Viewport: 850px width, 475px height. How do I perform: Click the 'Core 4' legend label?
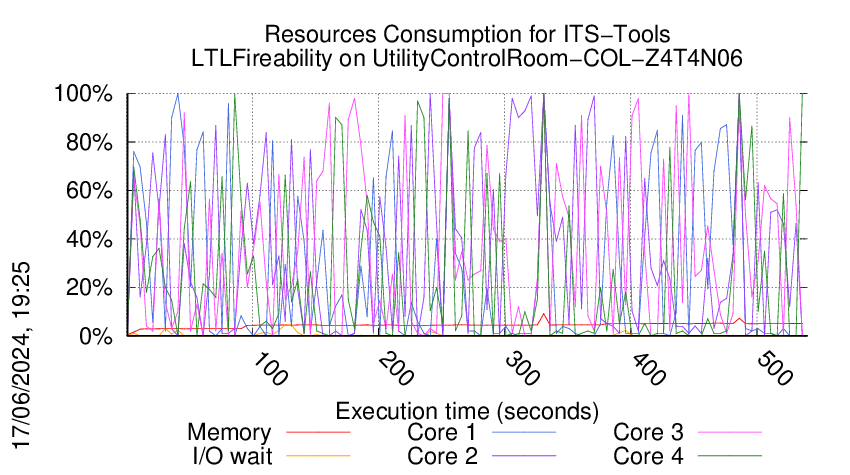tap(648, 456)
